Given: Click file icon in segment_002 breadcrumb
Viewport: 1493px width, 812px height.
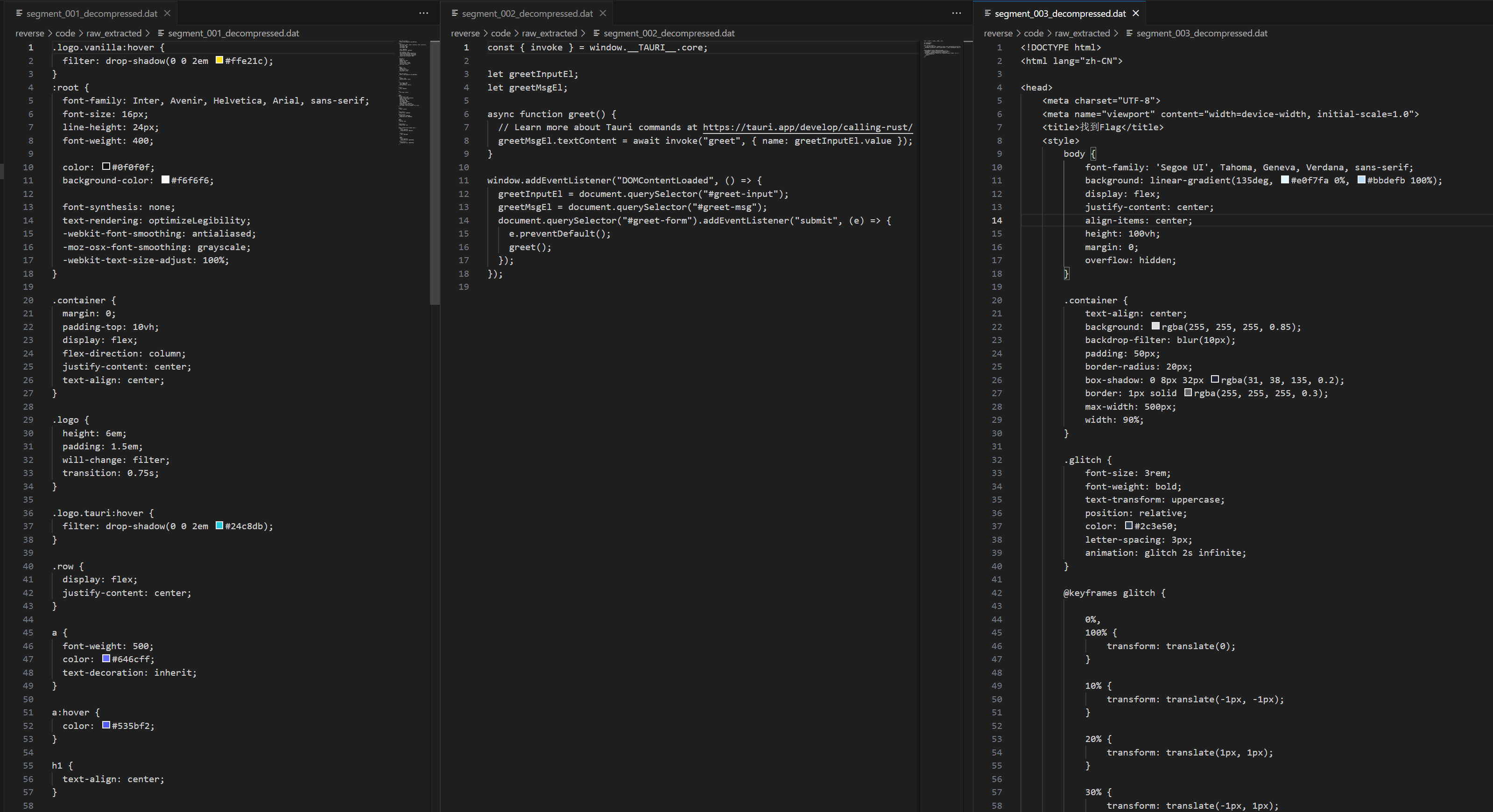Looking at the screenshot, I should click(x=596, y=34).
